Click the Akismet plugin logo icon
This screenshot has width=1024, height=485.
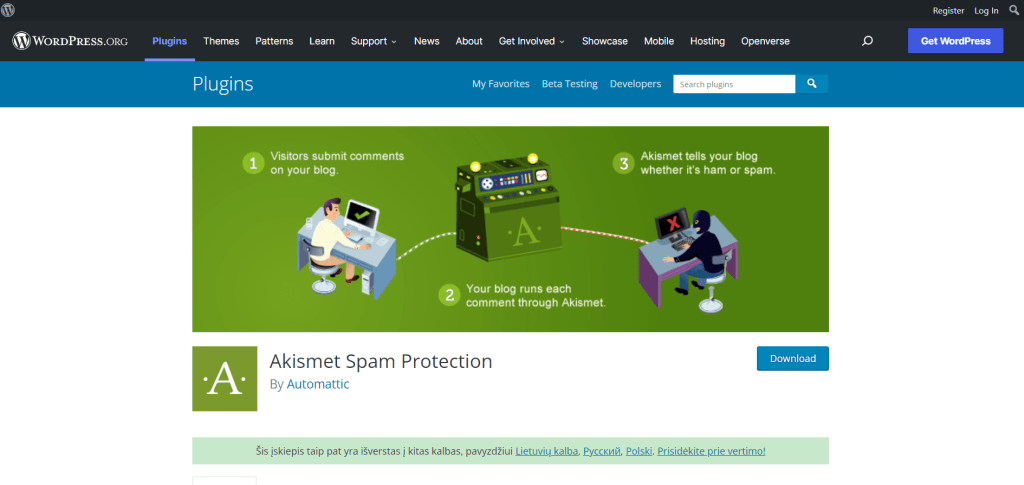(x=225, y=379)
